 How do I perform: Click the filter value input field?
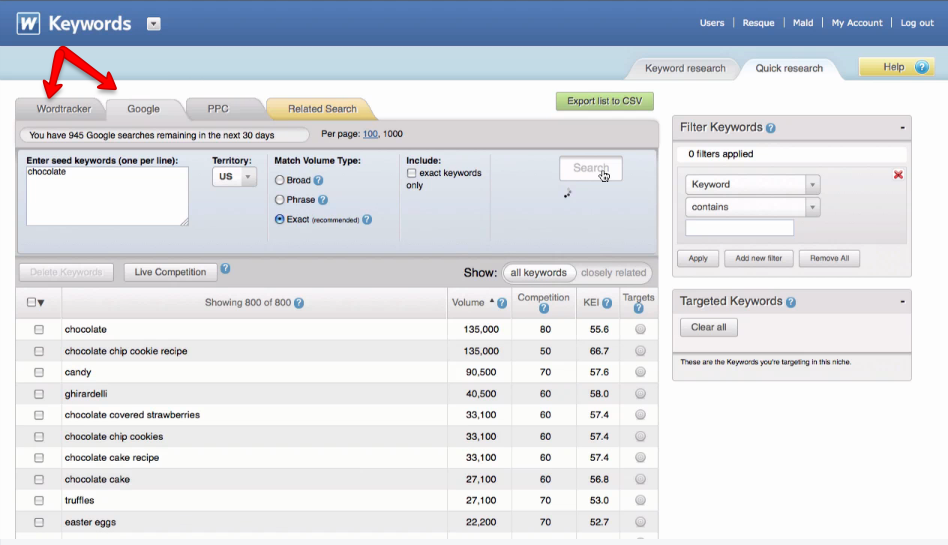coord(739,228)
